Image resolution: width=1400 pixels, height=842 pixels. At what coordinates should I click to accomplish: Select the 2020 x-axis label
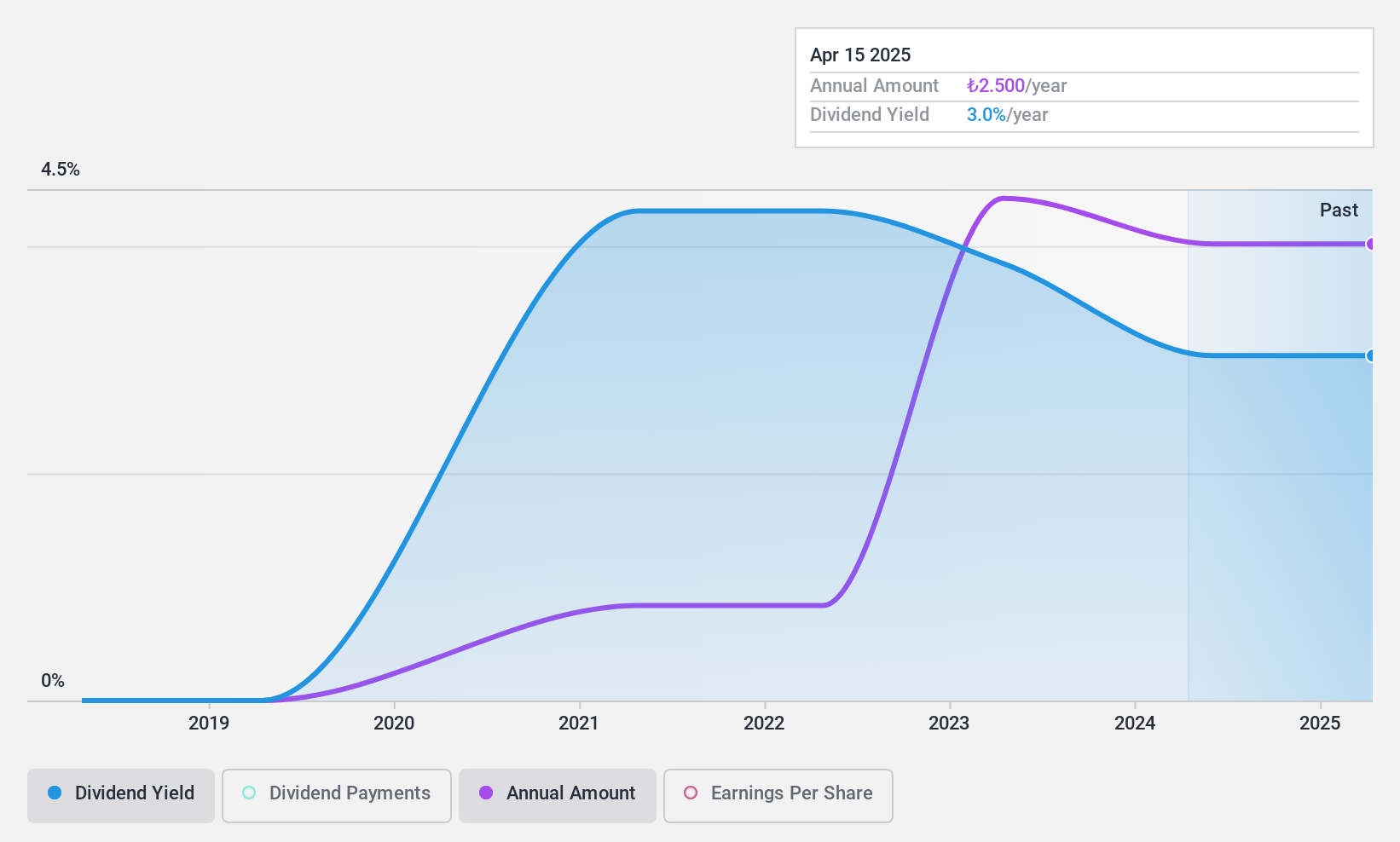(394, 724)
